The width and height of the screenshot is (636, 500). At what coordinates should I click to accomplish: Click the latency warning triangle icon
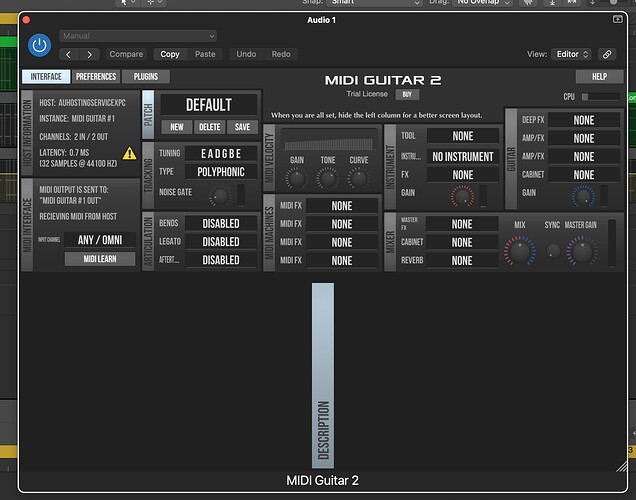pyautogui.click(x=129, y=153)
